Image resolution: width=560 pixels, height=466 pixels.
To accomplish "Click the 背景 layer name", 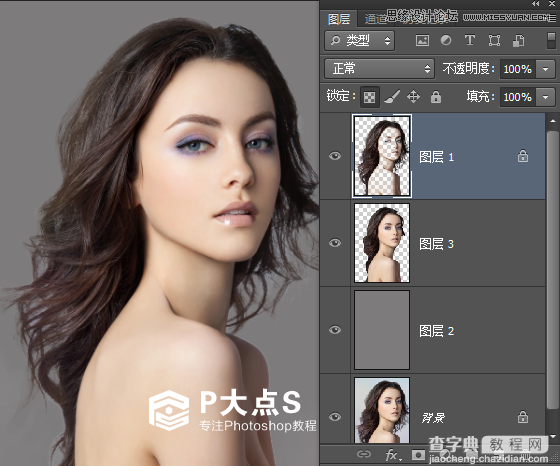I will pos(433,418).
